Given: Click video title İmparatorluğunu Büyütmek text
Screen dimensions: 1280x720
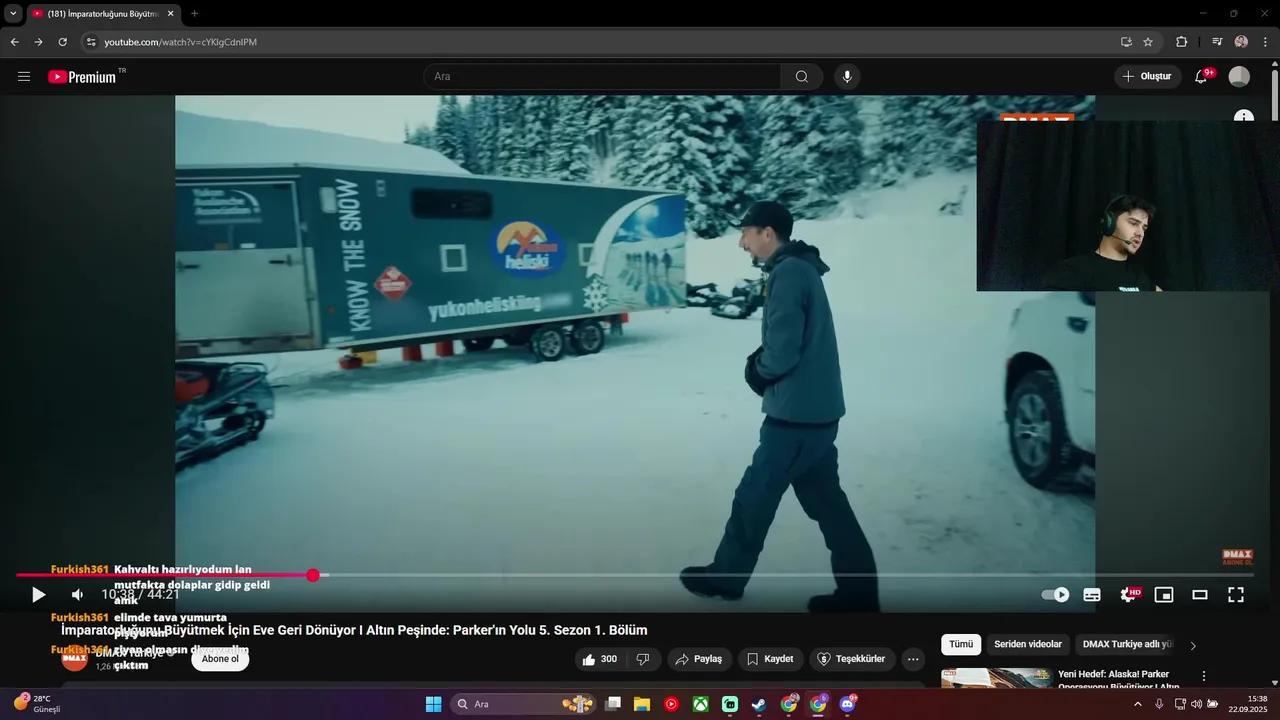Looking at the screenshot, I should pyautogui.click(x=354, y=630).
